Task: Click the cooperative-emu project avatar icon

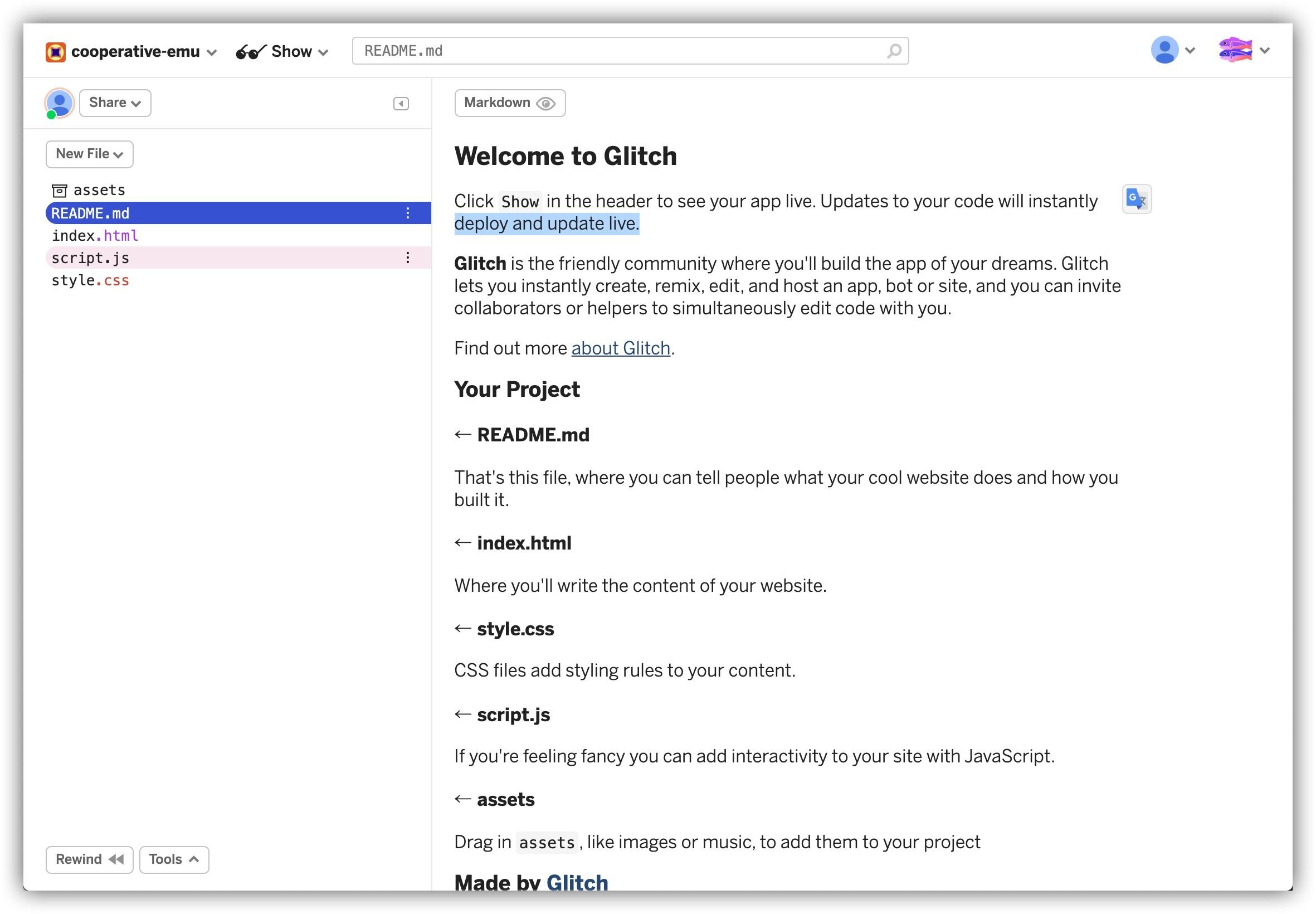Action: pos(56,52)
